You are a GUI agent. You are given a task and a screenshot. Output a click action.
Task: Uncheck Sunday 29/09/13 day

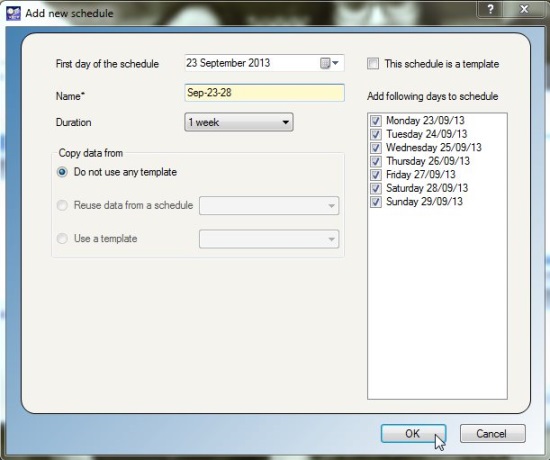[x=376, y=202]
